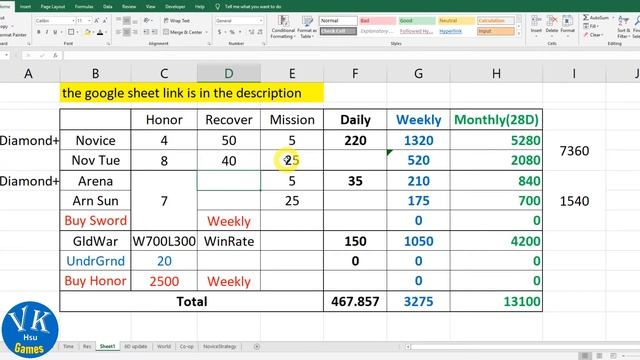
Task: Toggle Merge & Center
Action: pyautogui.click(x=183, y=32)
